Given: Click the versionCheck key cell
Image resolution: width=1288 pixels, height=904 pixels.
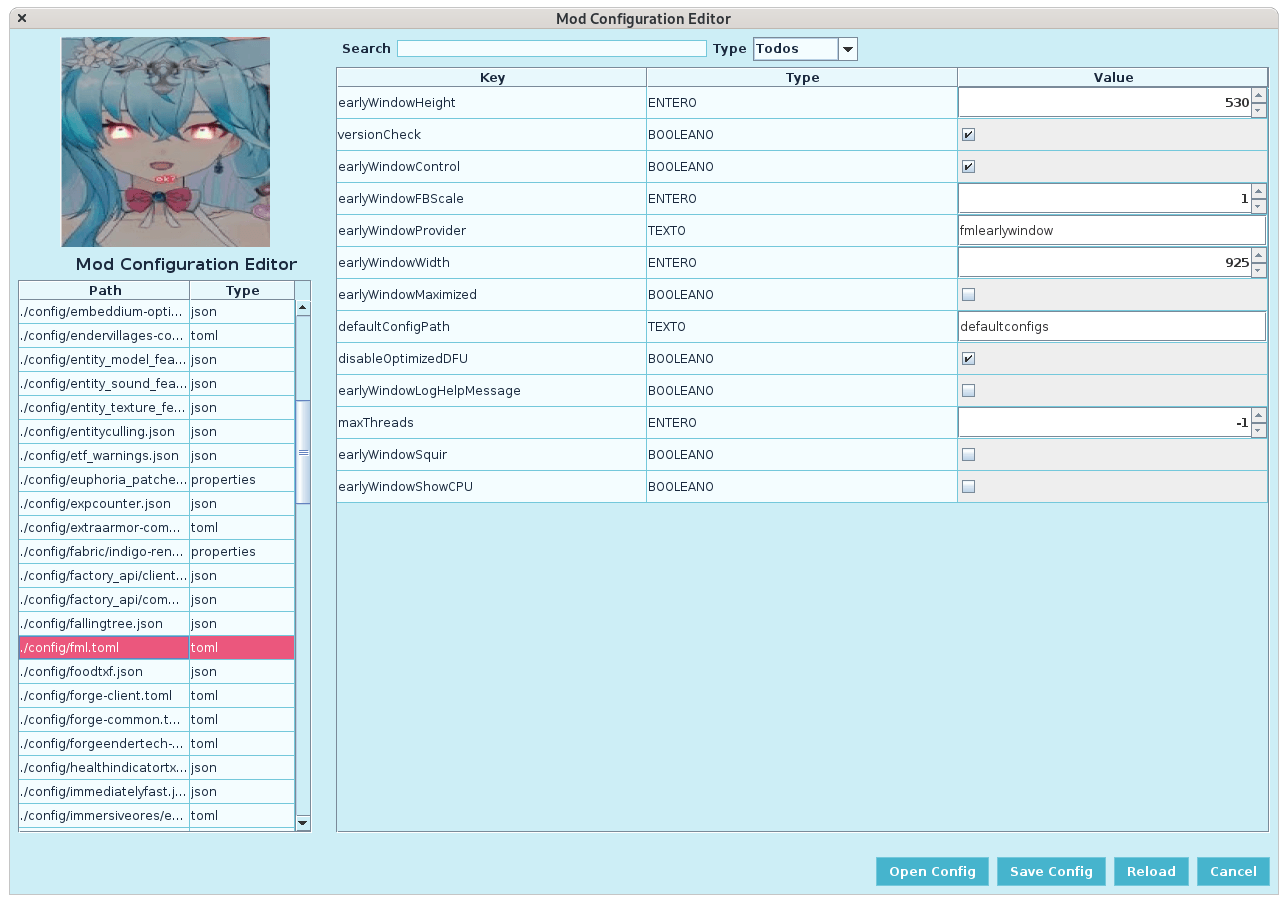Looking at the screenshot, I should coord(492,135).
